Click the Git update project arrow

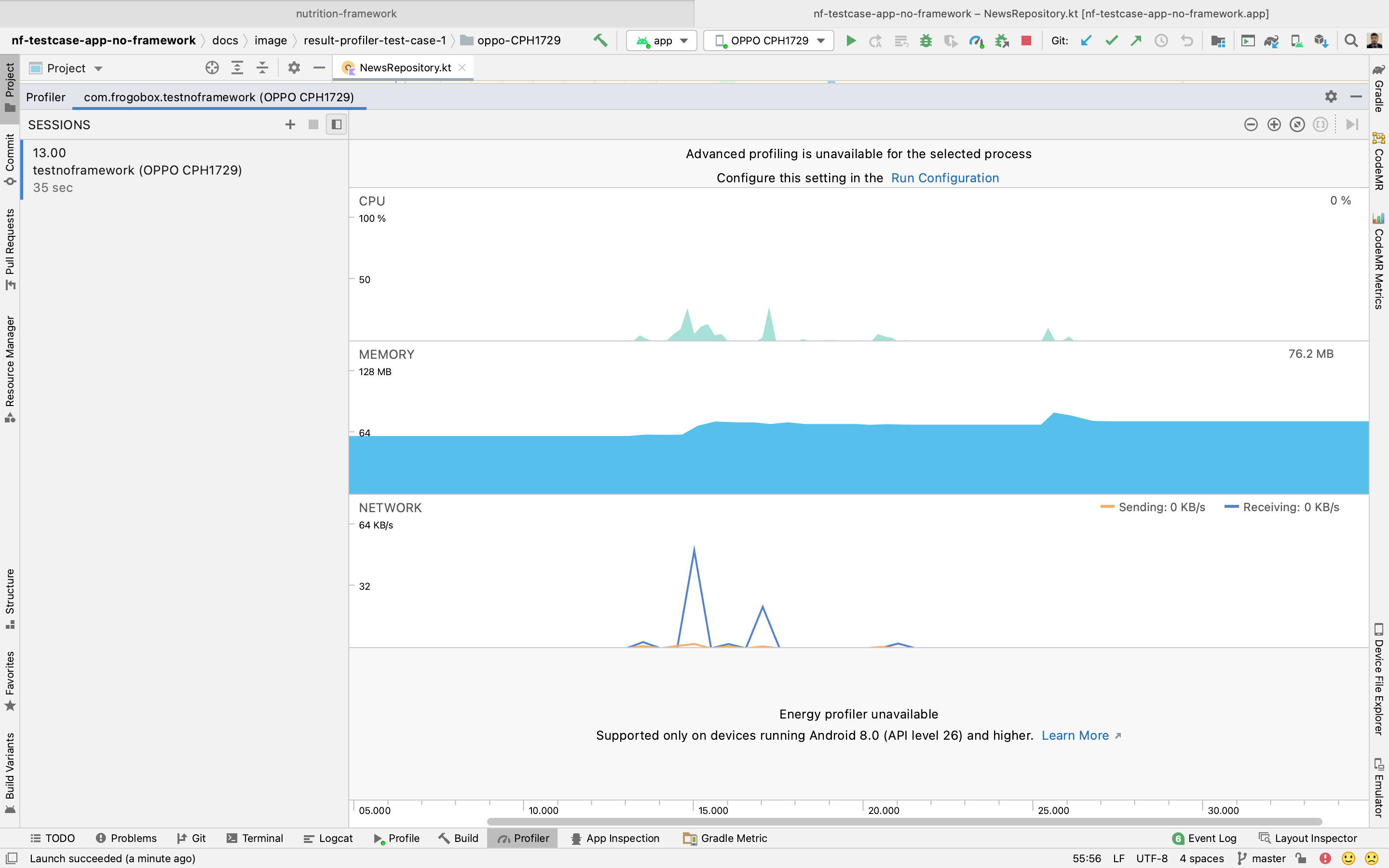coord(1086,41)
